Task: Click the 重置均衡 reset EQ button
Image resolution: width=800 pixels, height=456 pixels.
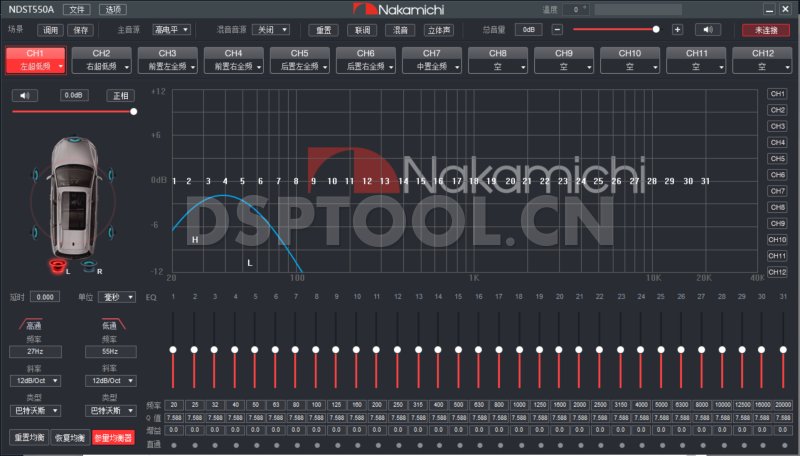Action: tap(29, 438)
